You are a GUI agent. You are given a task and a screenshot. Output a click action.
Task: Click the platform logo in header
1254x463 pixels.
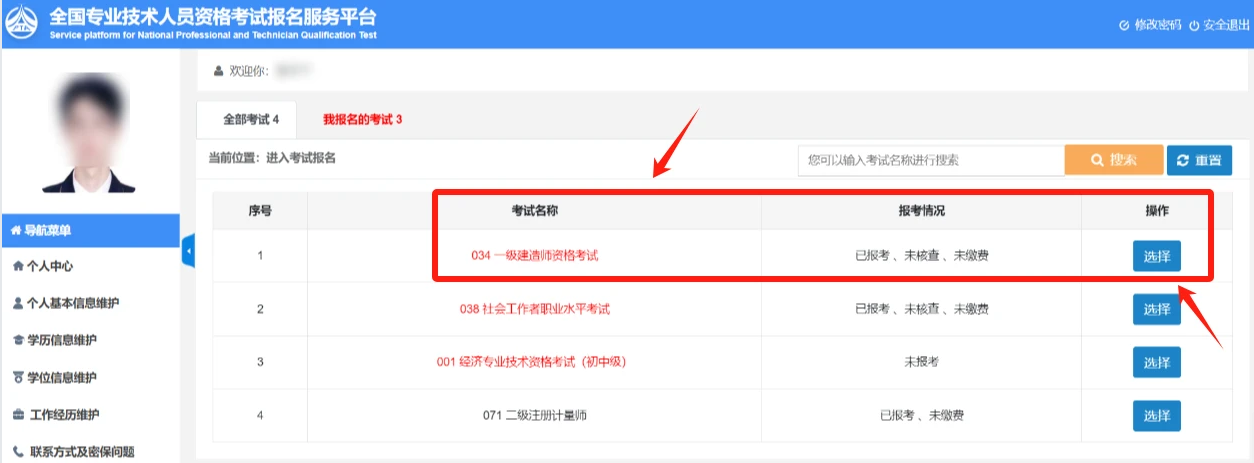point(24,24)
